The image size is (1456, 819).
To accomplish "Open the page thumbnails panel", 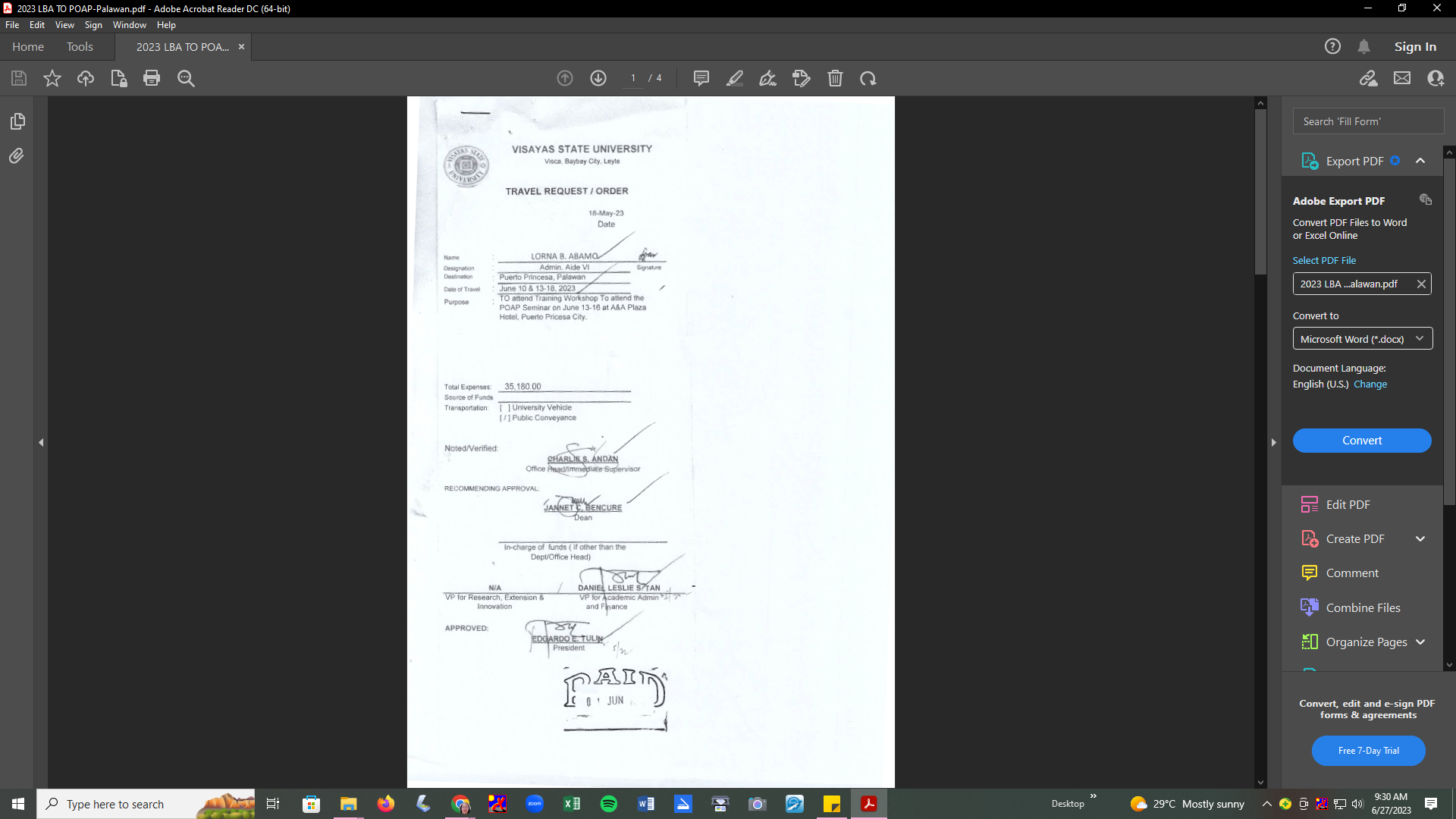I will tap(17, 121).
